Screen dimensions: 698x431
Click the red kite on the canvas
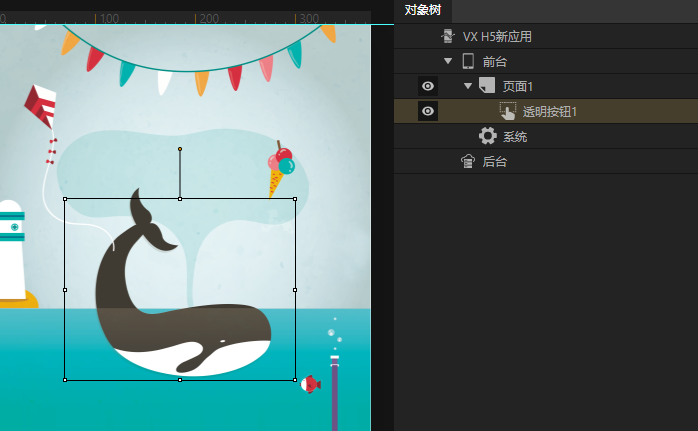coord(41,106)
